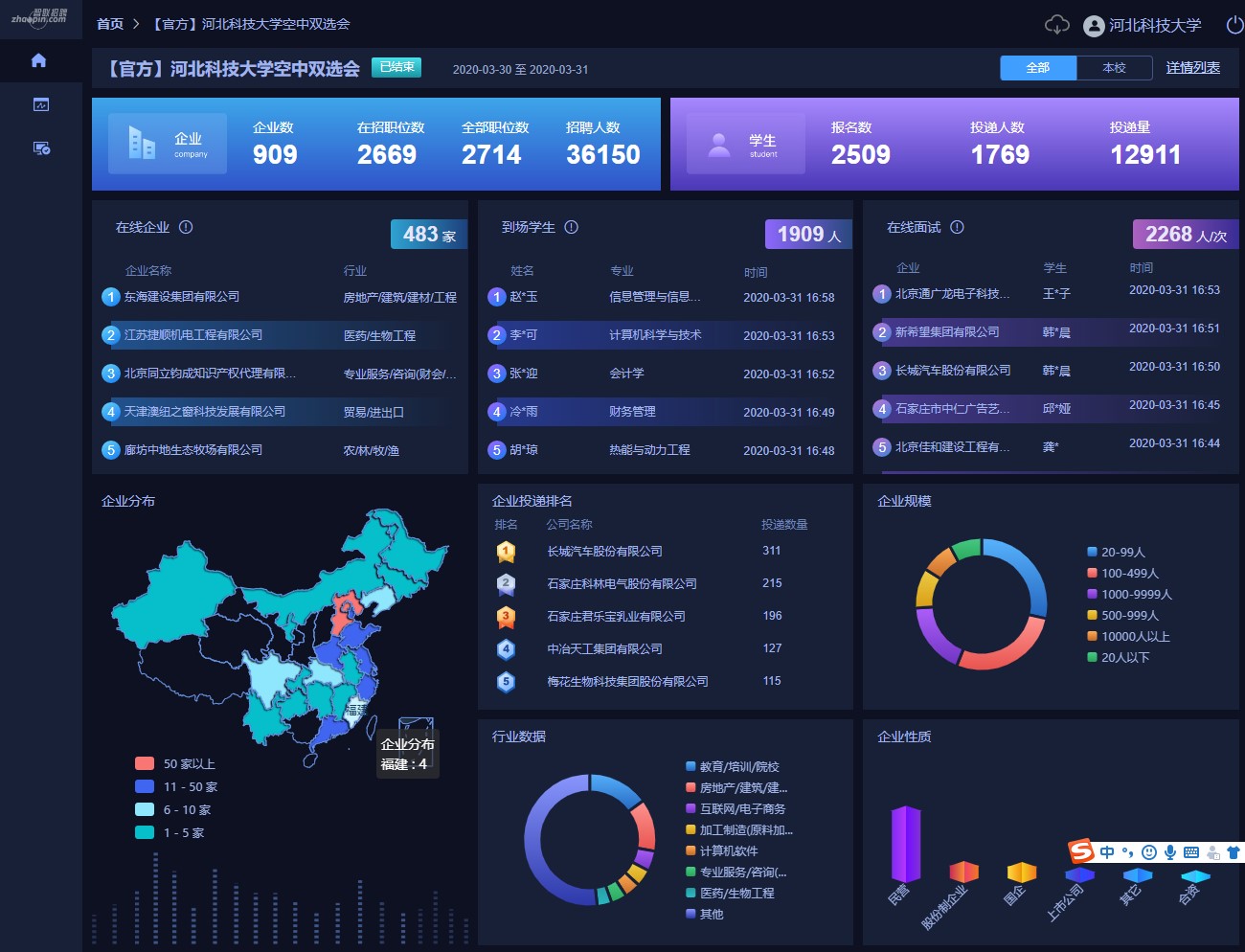Click the 2268 人/次 interview count
The height and width of the screenshot is (952, 1245).
pos(1186,235)
